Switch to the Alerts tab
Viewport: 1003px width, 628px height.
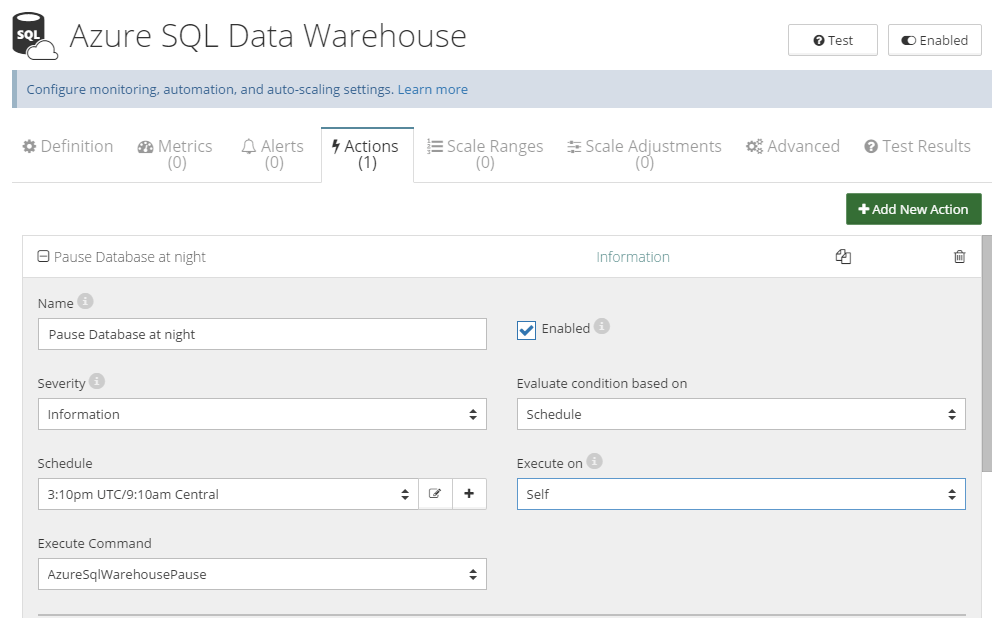272,154
